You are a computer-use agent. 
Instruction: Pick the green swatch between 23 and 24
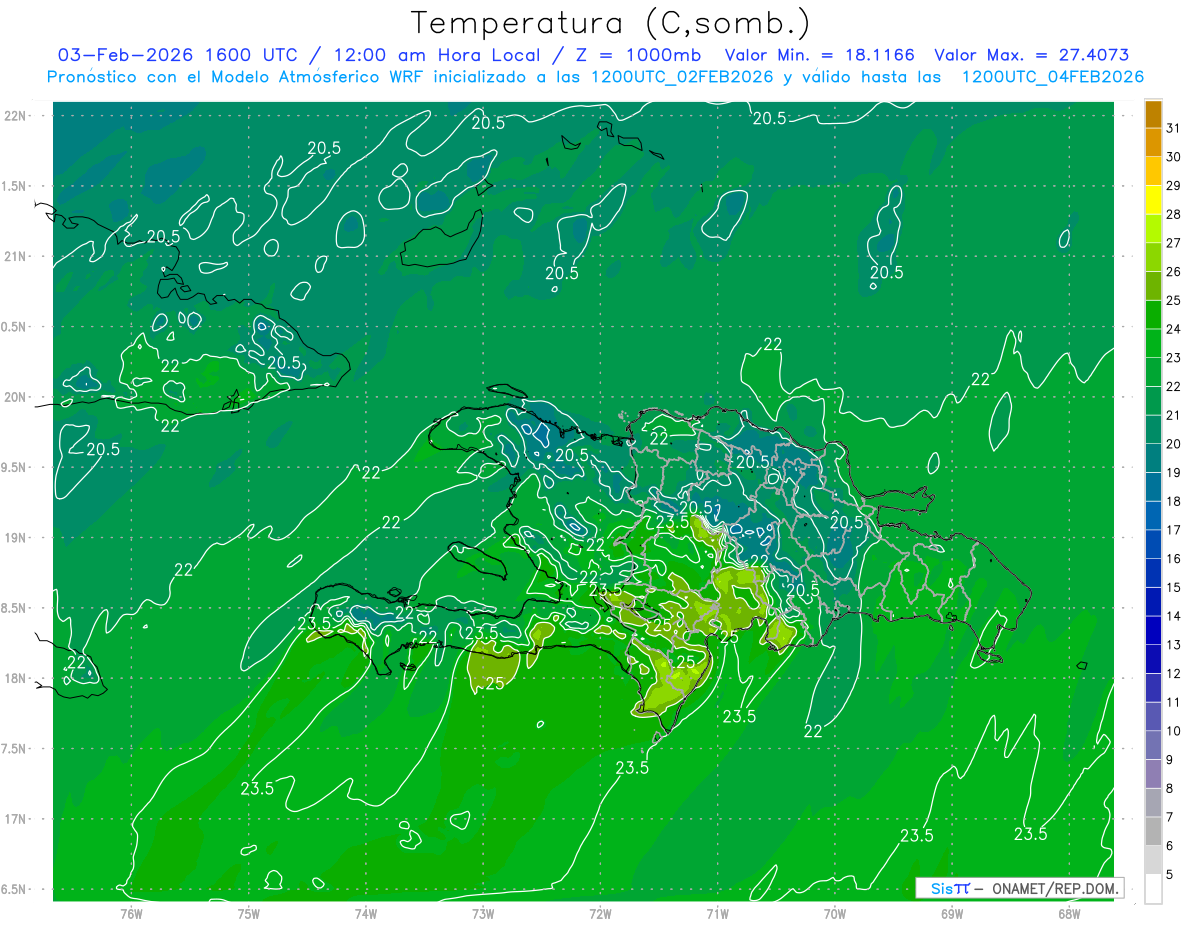1153,343
